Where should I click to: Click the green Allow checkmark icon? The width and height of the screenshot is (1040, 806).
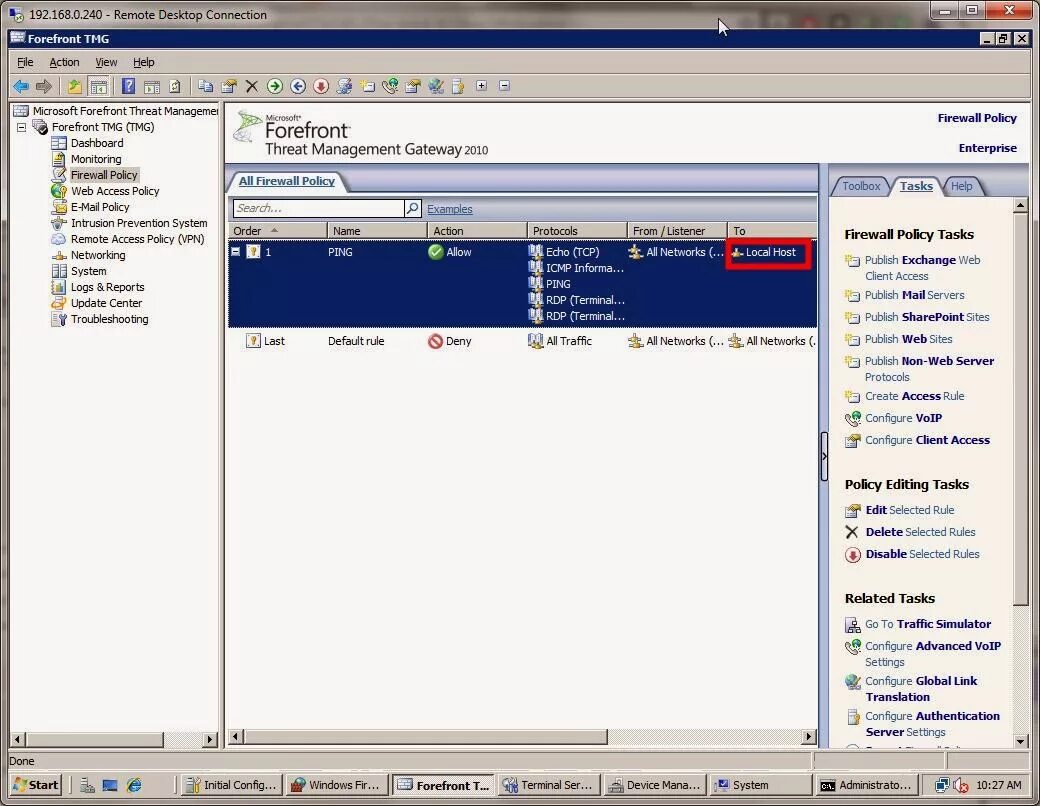pos(436,252)
